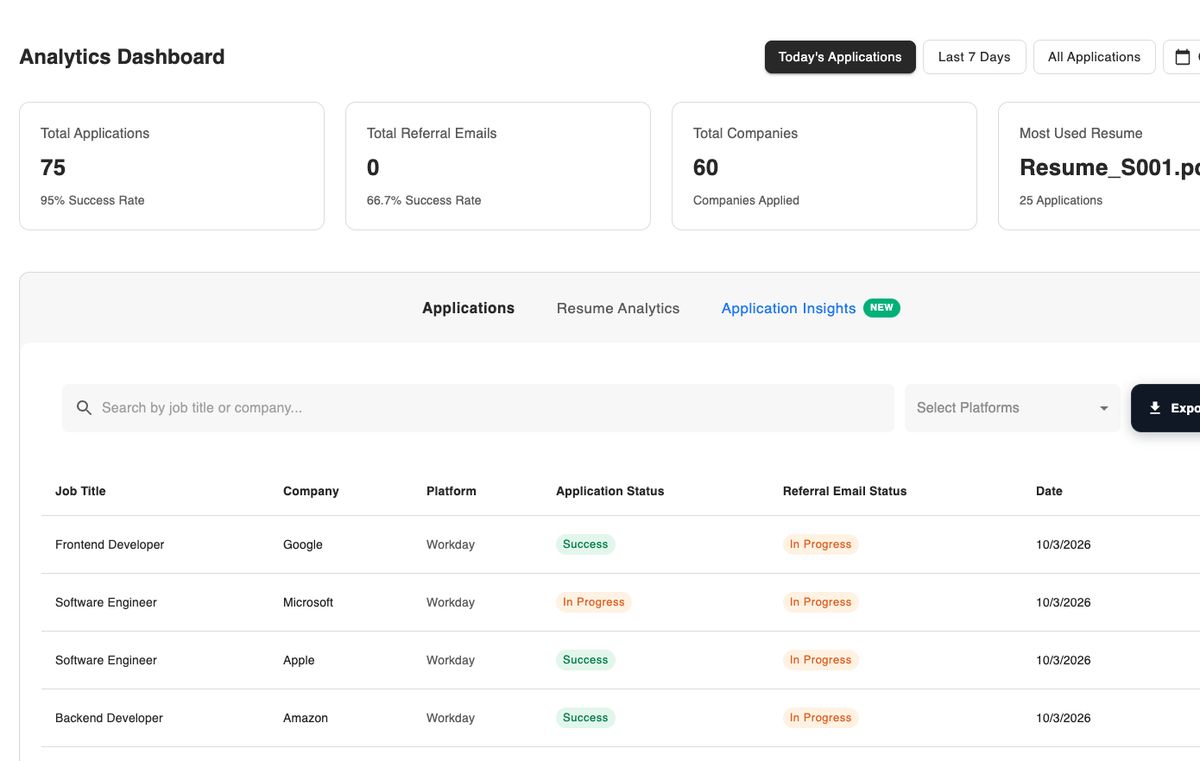The image size is (1200, 761).
Task: Click Google row's referral In Progress badge
Action: pyautogui.click(x=820, y=545)
